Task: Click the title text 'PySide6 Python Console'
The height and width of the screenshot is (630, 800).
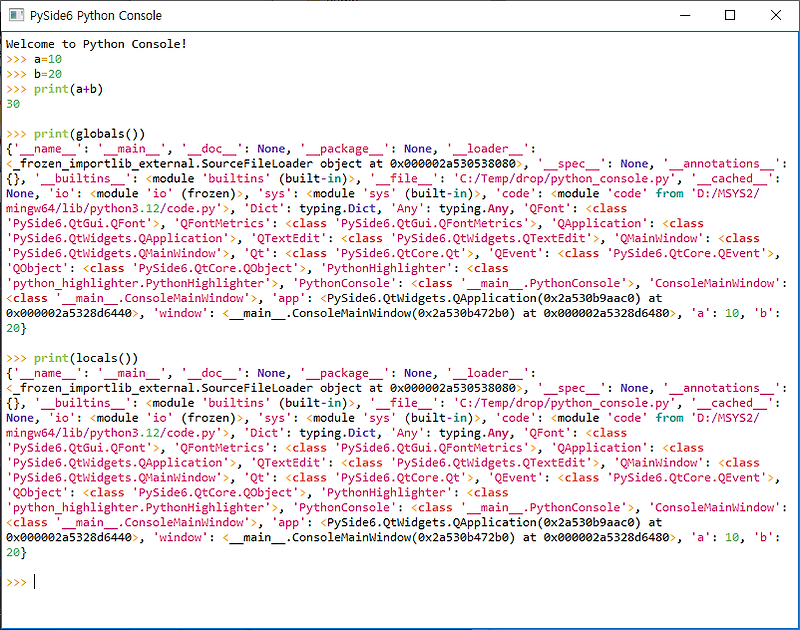Action: 99,17
